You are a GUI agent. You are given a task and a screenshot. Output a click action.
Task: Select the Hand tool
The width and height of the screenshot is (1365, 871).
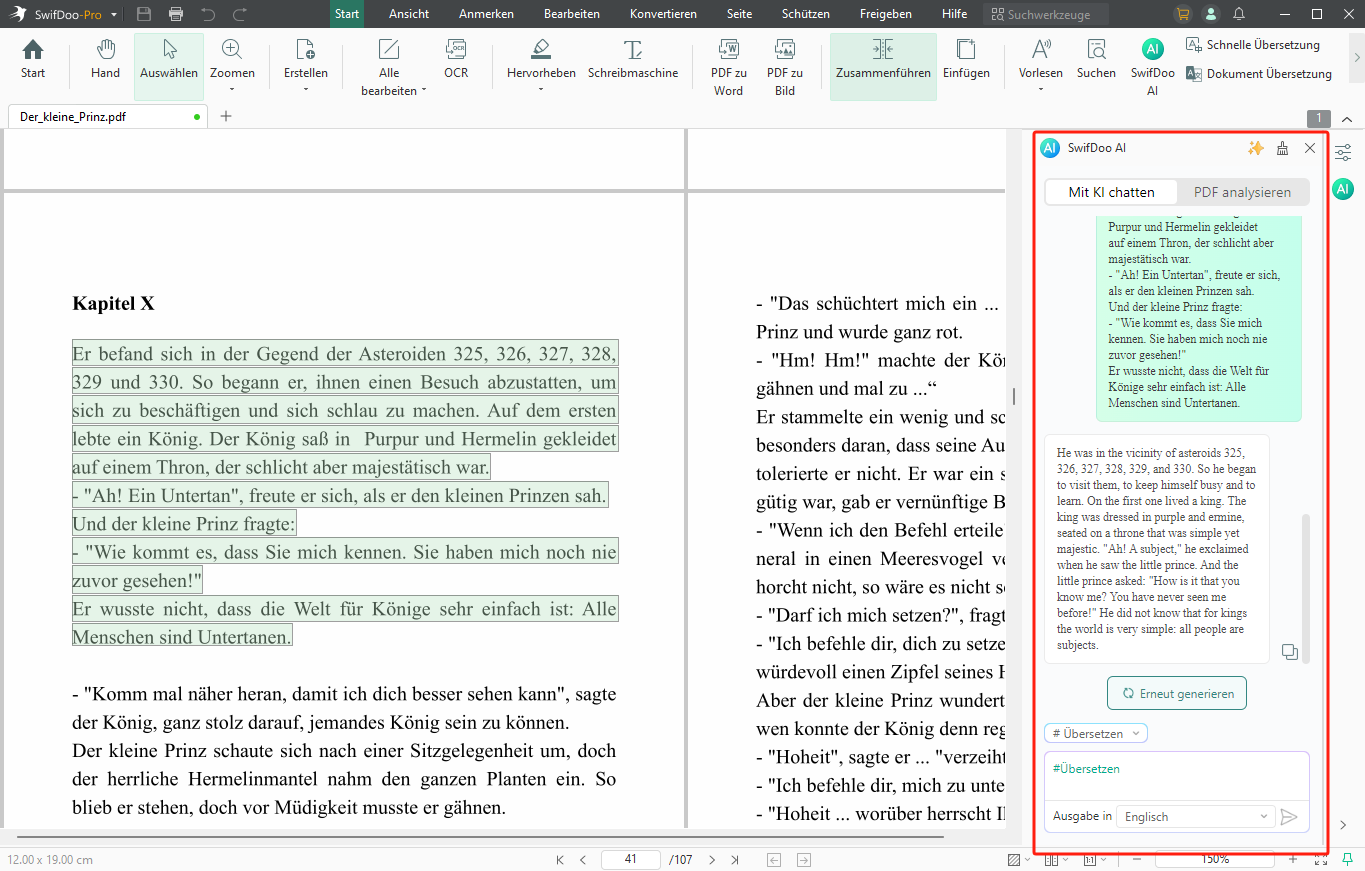click(x=105, y=60)
